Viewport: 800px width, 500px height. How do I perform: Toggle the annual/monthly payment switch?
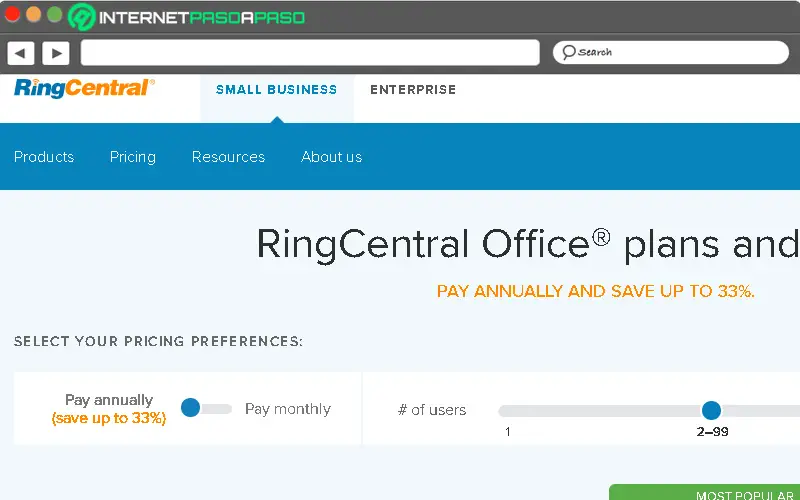[205, 408]
